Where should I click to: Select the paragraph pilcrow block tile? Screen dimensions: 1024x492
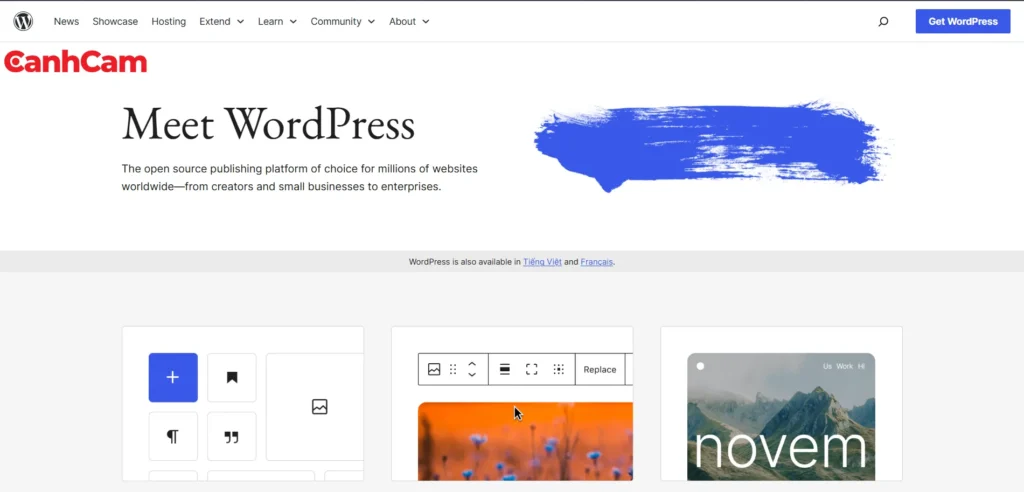[173, 436]
